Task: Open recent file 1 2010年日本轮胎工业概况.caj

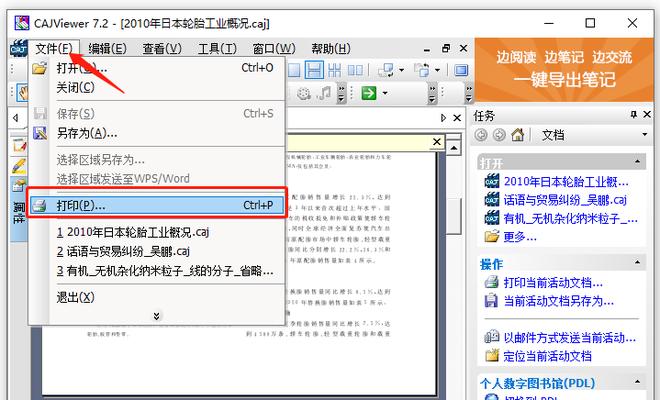Action: [158, 232]
